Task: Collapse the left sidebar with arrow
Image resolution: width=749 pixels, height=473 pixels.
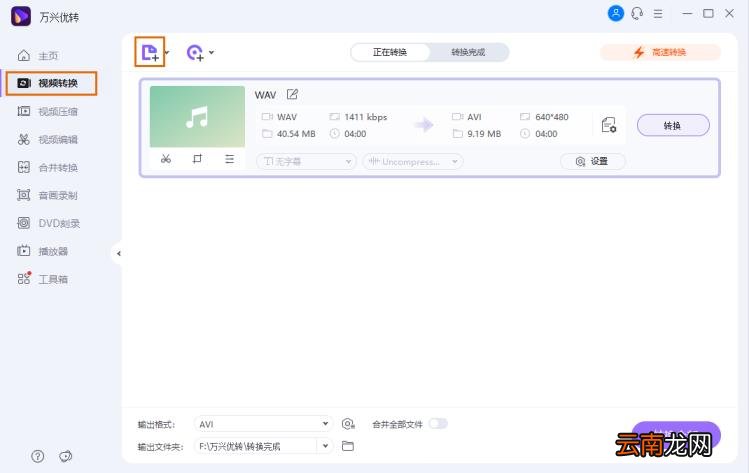Action: tap(118, 254)
